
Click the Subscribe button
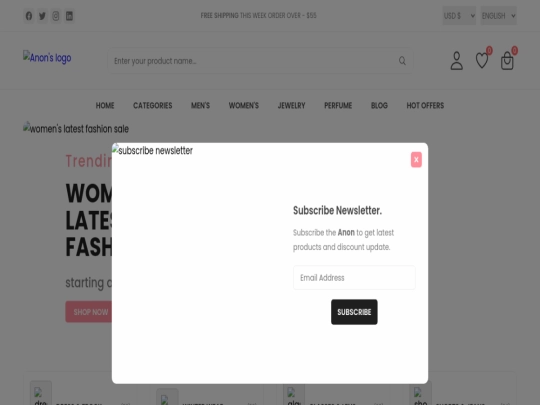354,312
